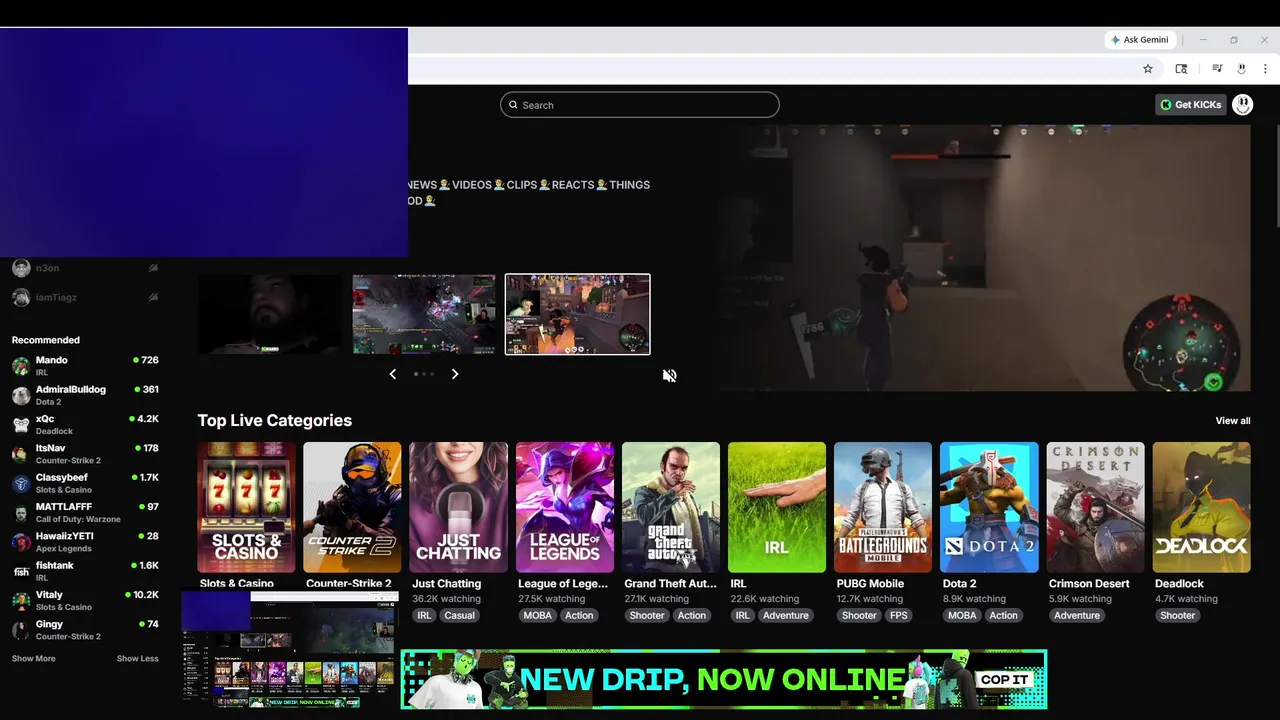Open Gingy's channel avatar
Screen dimensions: 1280x720
pos(21,630)
